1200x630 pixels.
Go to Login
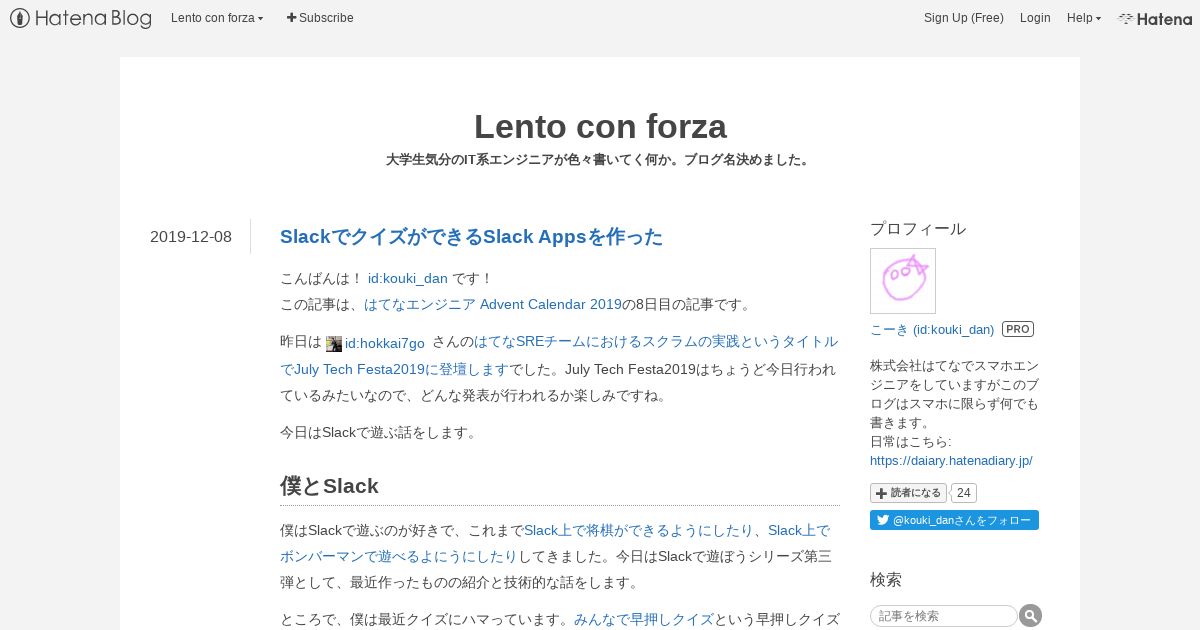[1035, 18]
